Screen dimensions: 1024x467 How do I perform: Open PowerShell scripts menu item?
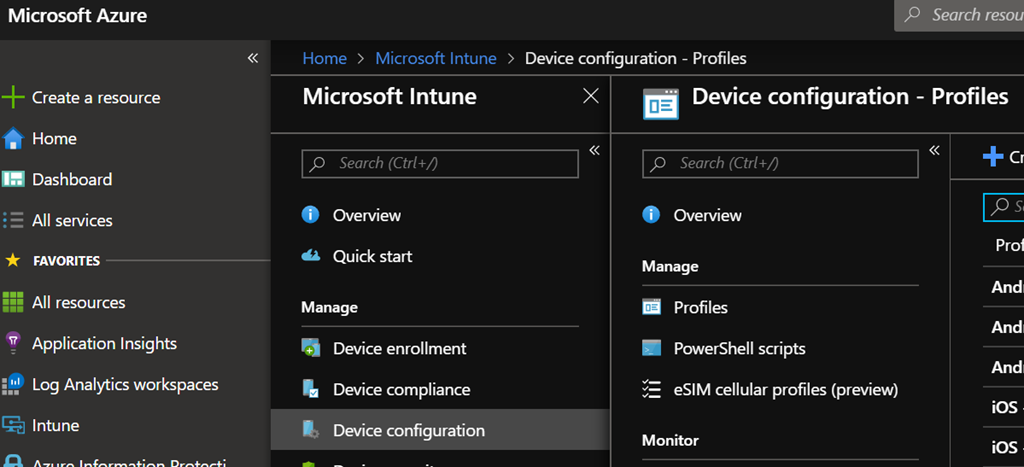[x=739, y=348]
